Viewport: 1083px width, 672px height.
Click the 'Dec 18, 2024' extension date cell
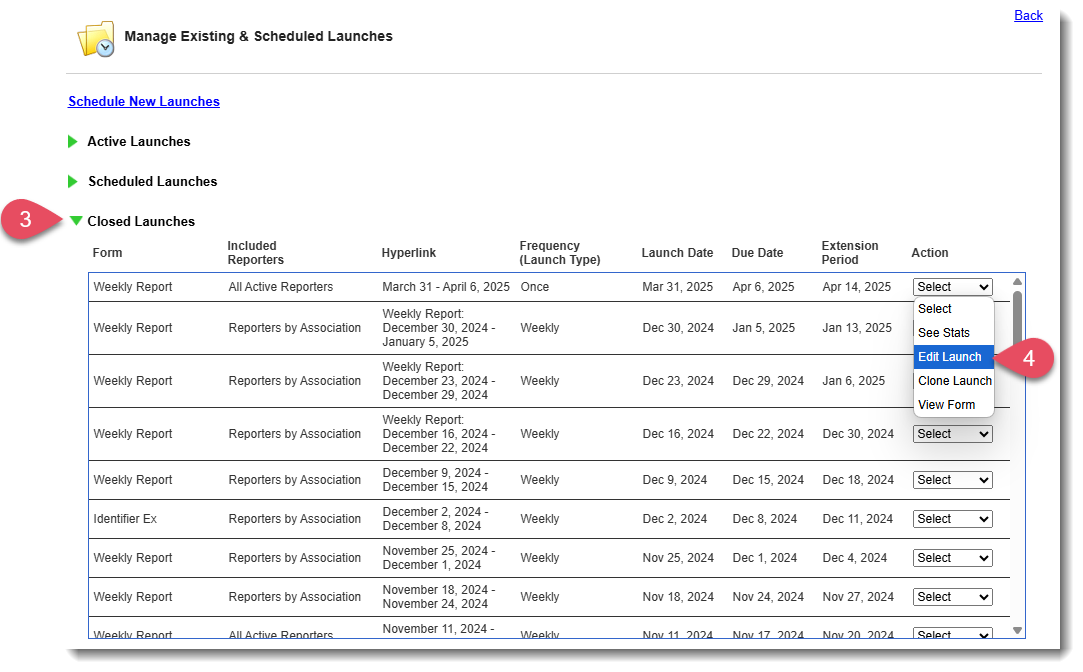(858, 480)
